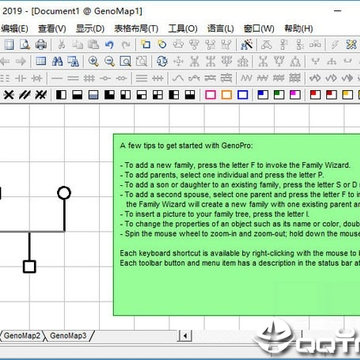Viewport: 360px width, 360px height.
Task: Select the zigzag conflict line icon
Action: [247, 78]
